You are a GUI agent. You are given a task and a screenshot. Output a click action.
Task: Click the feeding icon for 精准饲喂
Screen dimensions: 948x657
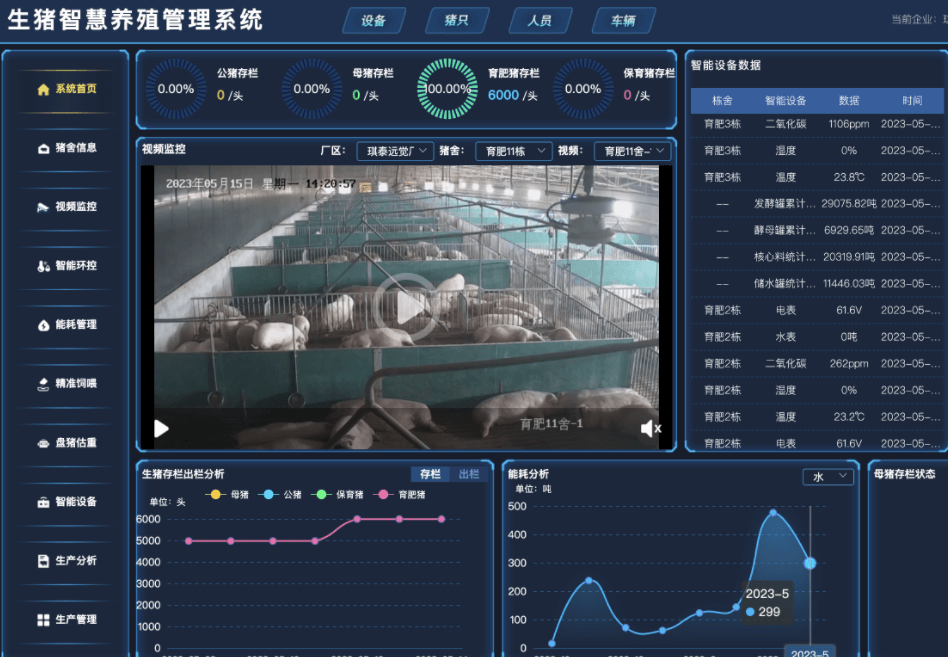point(43,384)
